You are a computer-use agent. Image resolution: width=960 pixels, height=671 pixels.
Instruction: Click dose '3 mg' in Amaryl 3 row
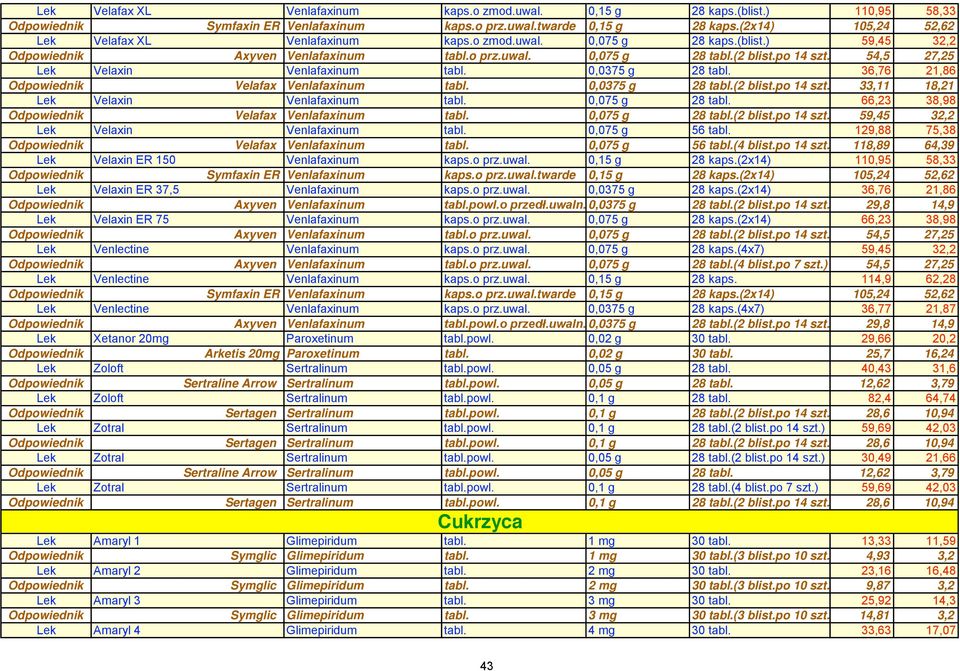(x=601, y=601)
